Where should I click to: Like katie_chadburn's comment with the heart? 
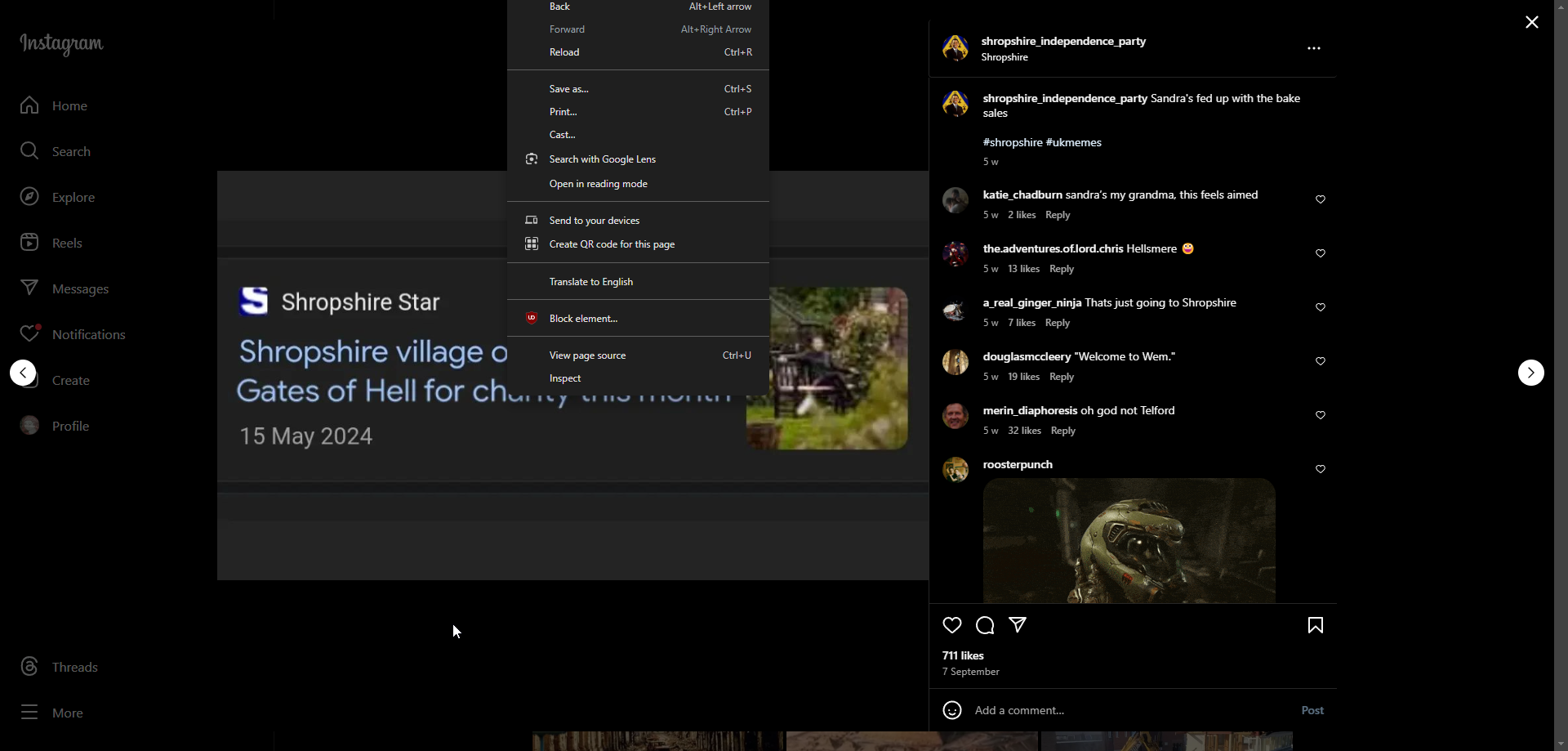click(1321, 200)
